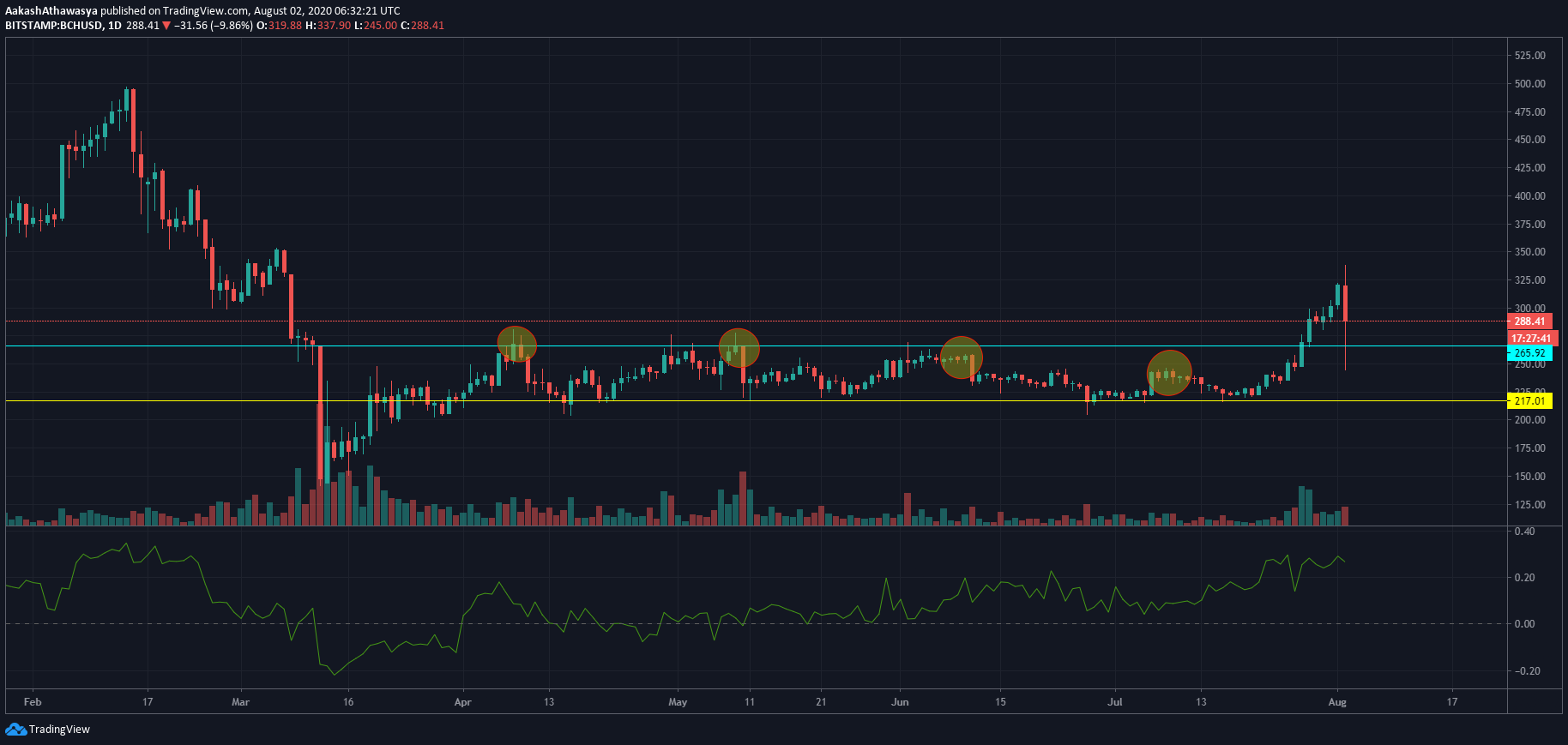
Task: Click the 0.00 indicator axis label
Action: [x=1525, y=624]
